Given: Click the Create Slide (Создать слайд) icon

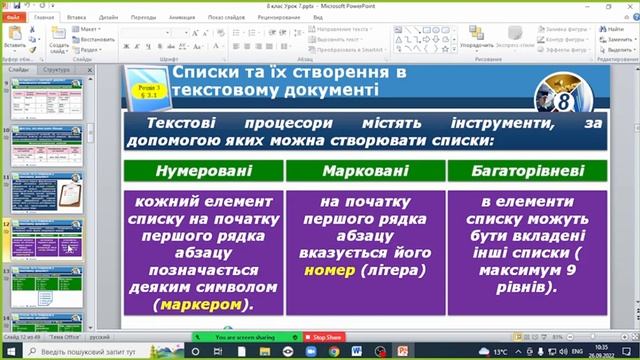Looking at the screenshot, I should [59, 34].
